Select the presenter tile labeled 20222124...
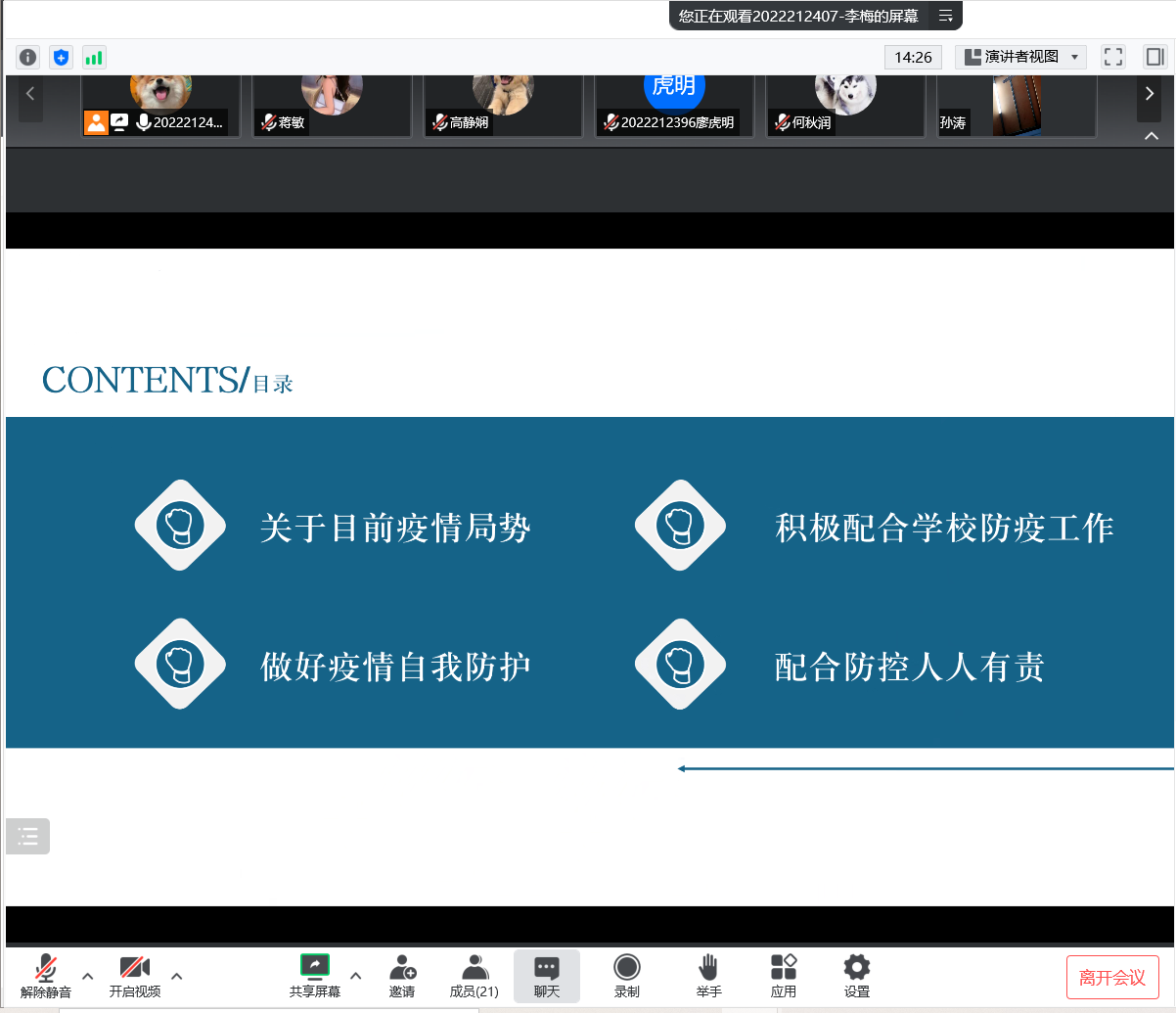Image resolution: width=1176 pixels, height=1013 pixels. click(x=160, y=106)
